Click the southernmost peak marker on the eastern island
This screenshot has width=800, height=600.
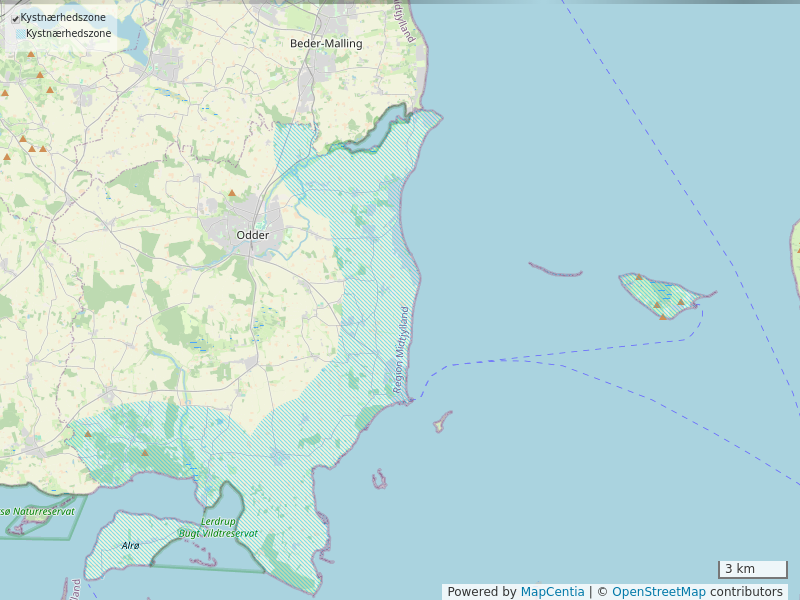click(x=662, y=317)
